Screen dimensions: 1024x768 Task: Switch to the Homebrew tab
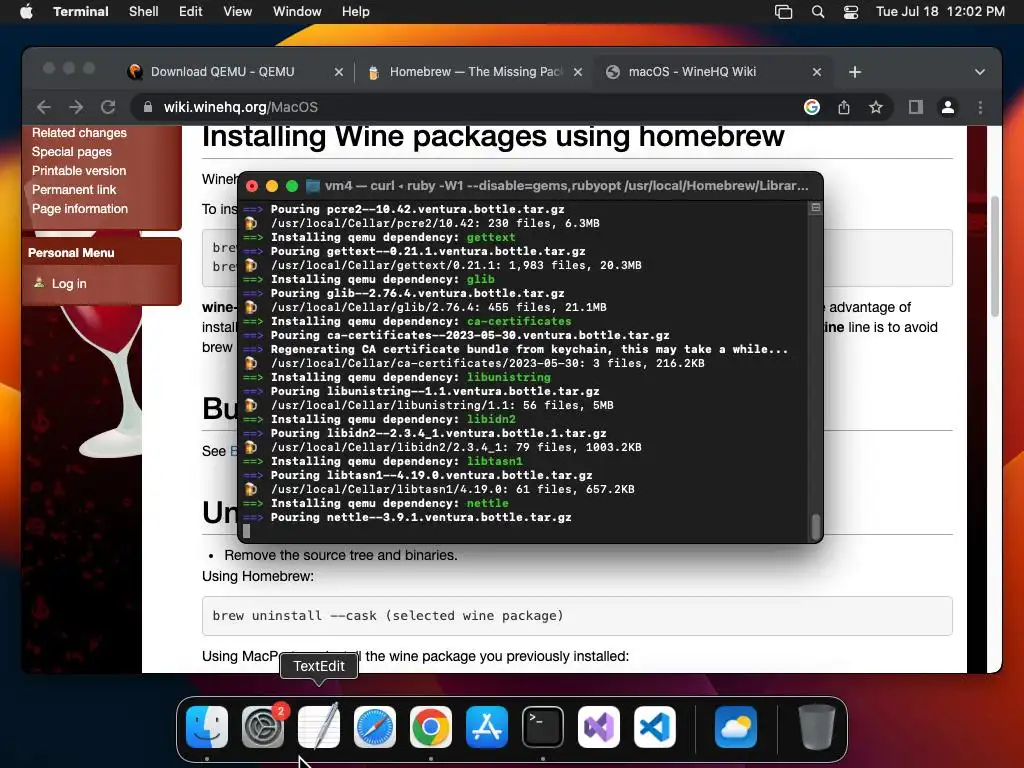point(475,72)
